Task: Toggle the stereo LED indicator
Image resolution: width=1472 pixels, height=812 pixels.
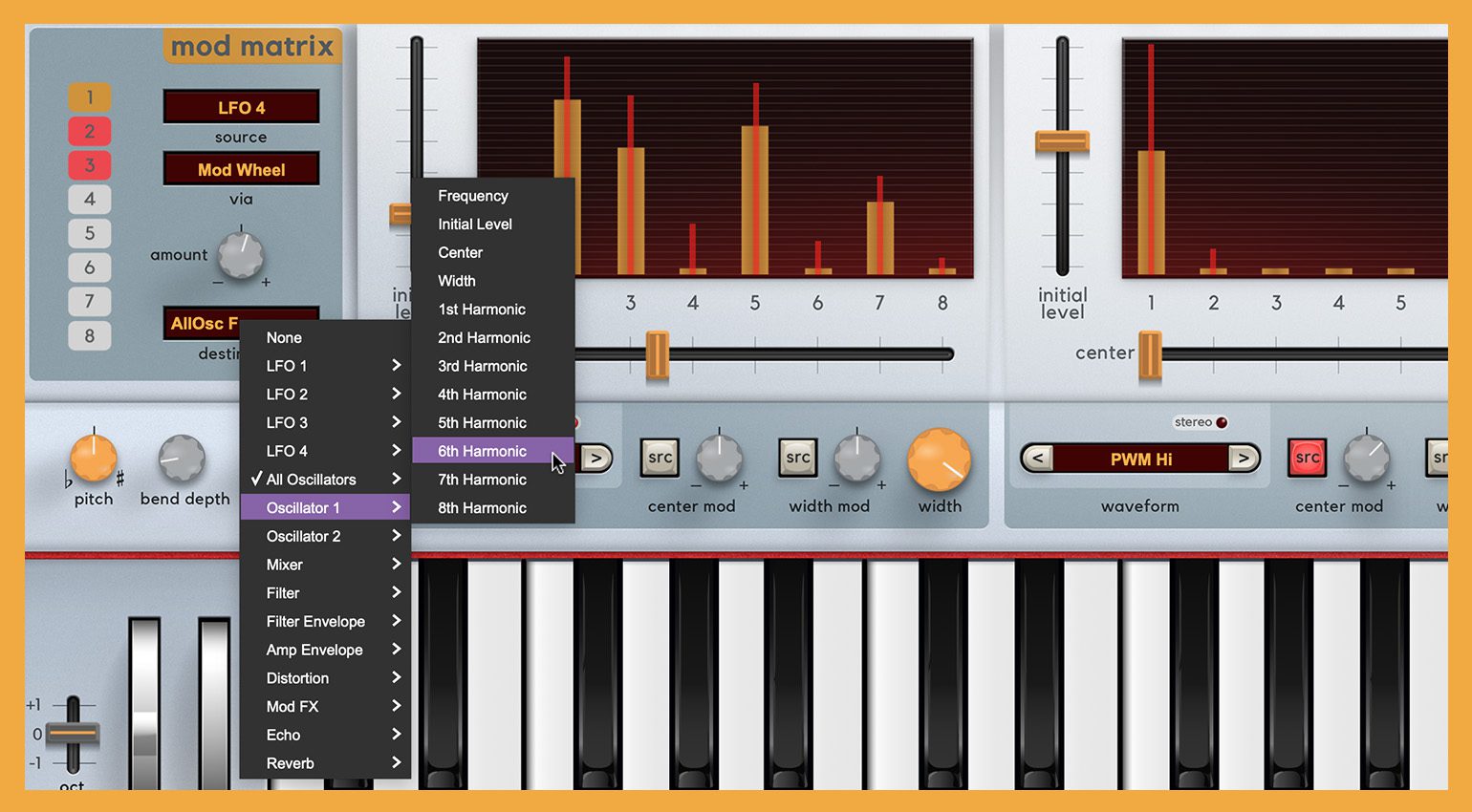Action: (x=1222, y=422)
